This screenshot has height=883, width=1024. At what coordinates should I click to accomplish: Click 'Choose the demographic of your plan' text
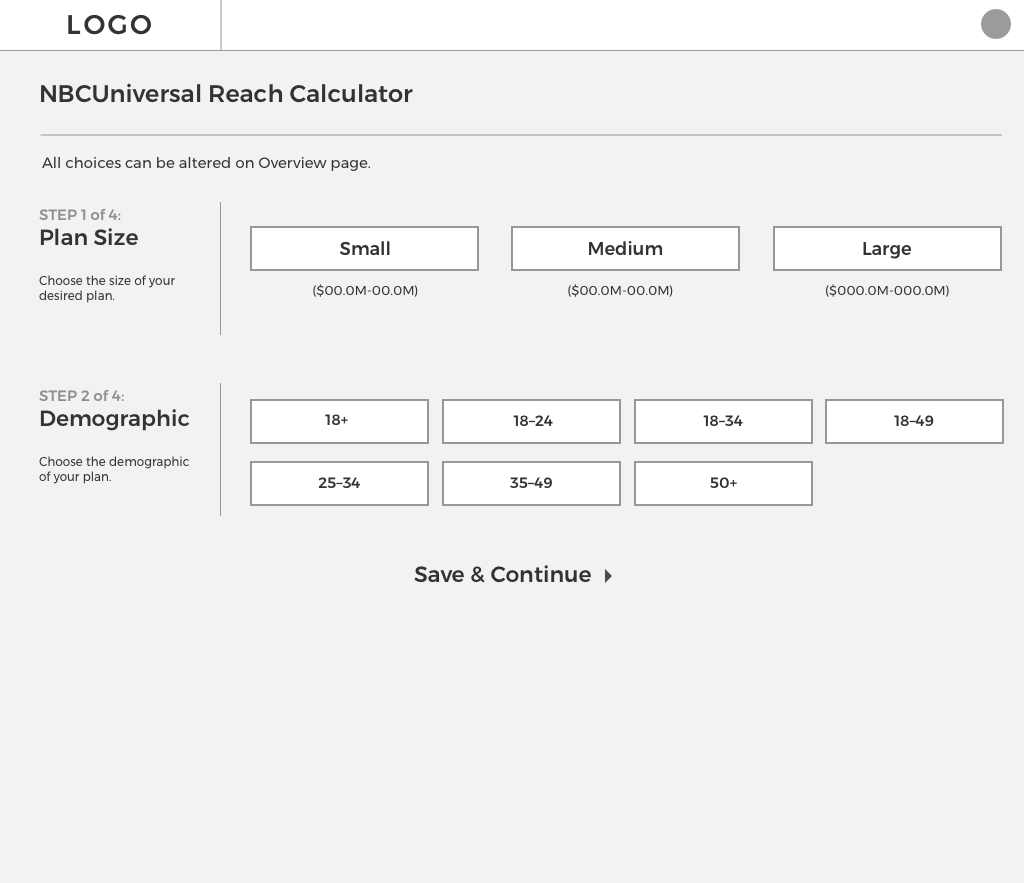click(x=114, y=469)
